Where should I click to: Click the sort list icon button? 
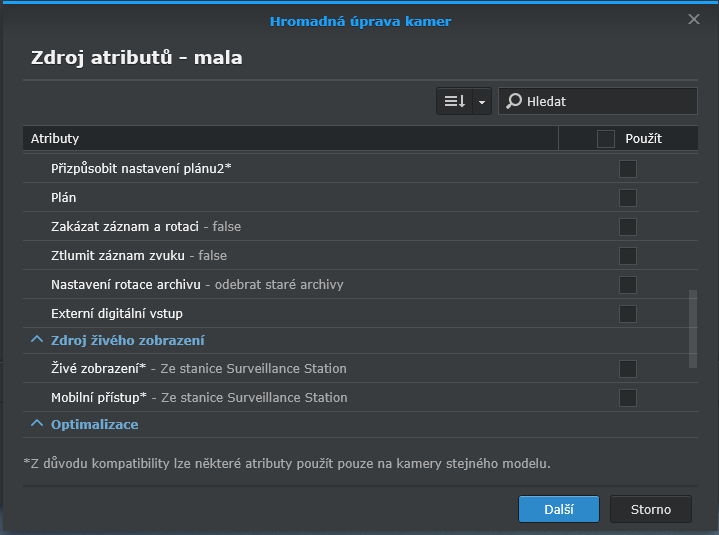coord(455,101)
